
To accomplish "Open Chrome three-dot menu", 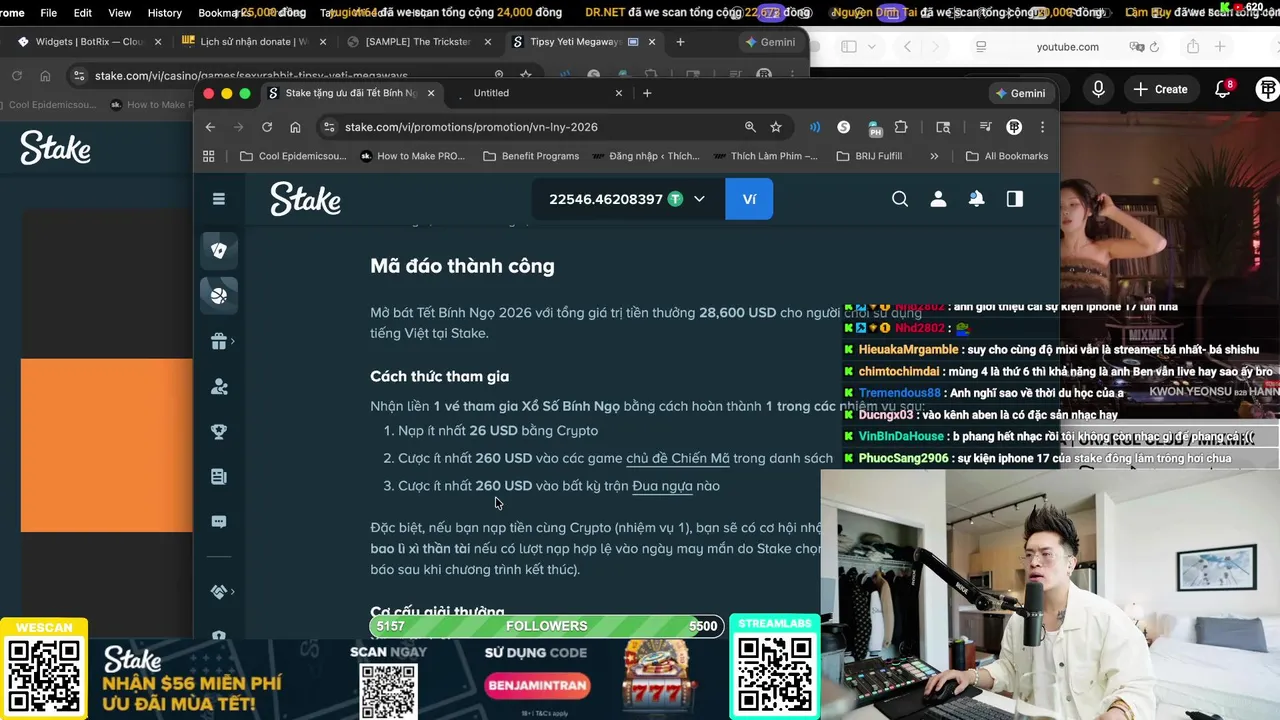I will (1042, 127).
